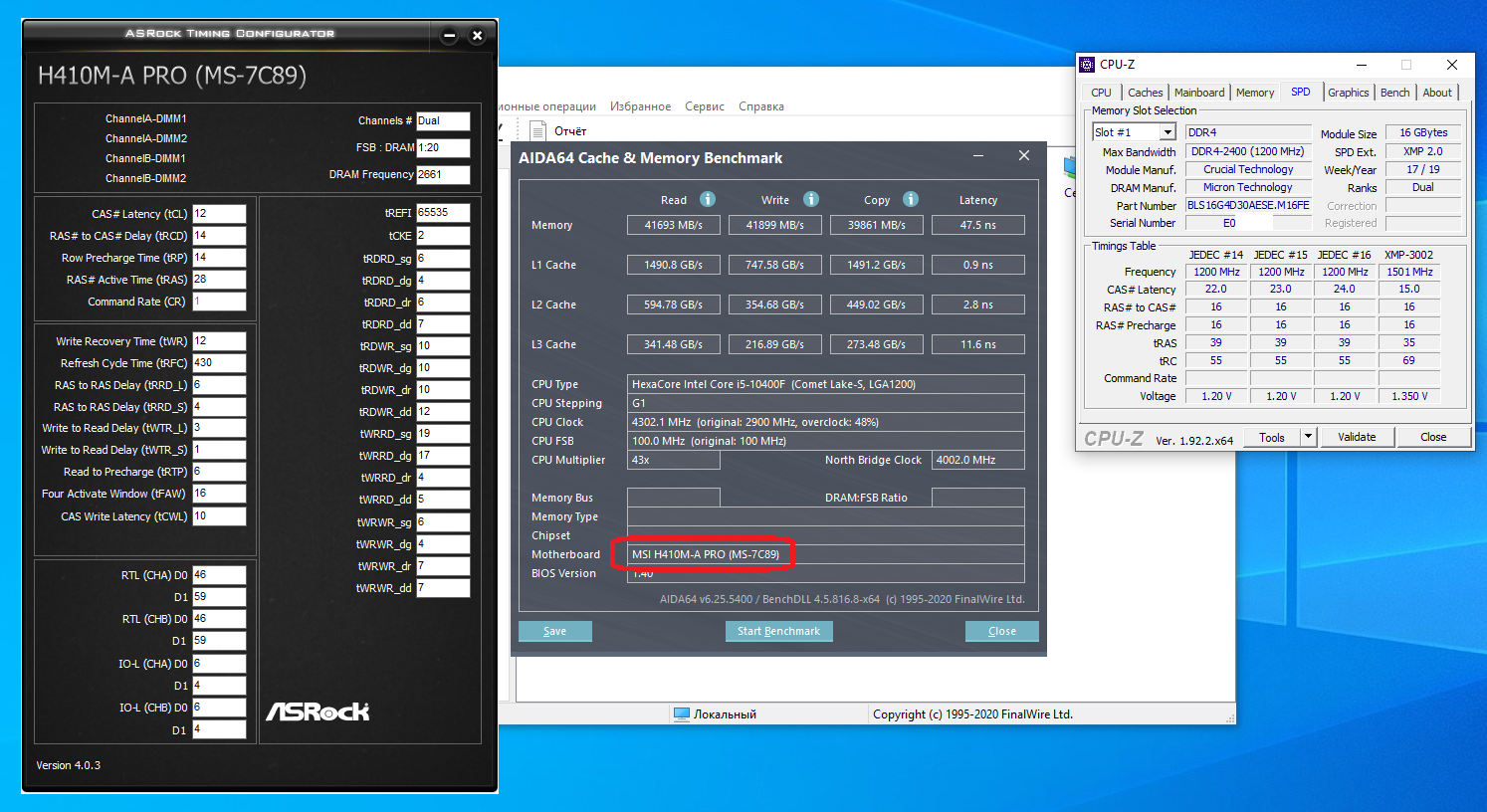
Task: Click the Row Precharge Time (tRP) field
Action: 219,258
